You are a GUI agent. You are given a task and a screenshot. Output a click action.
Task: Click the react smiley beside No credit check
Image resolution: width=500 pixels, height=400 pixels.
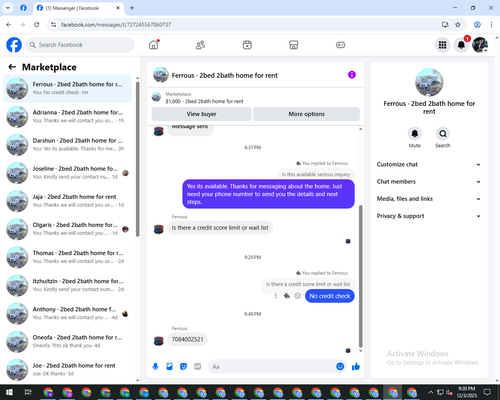(x=298, y=296)
